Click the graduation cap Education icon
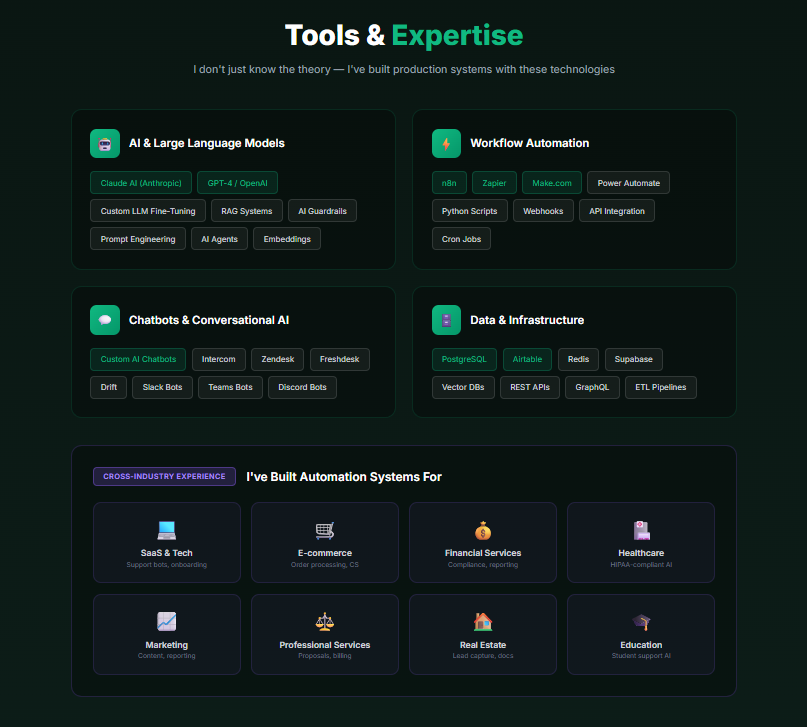The width and height of the screenshot is (807, 727). (641, 622)
